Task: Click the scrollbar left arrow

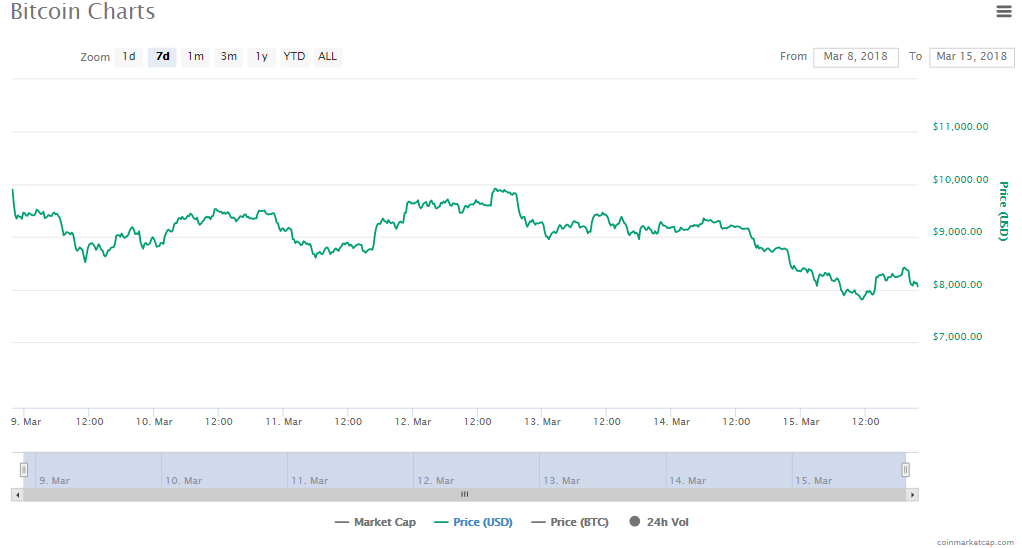Action: [18, 495]
